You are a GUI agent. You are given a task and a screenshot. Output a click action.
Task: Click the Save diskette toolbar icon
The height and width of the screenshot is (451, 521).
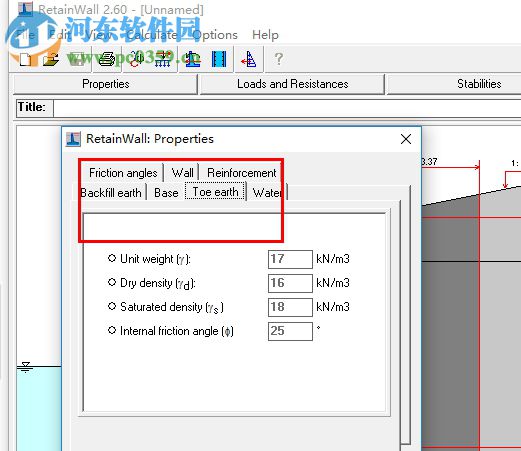77,59
